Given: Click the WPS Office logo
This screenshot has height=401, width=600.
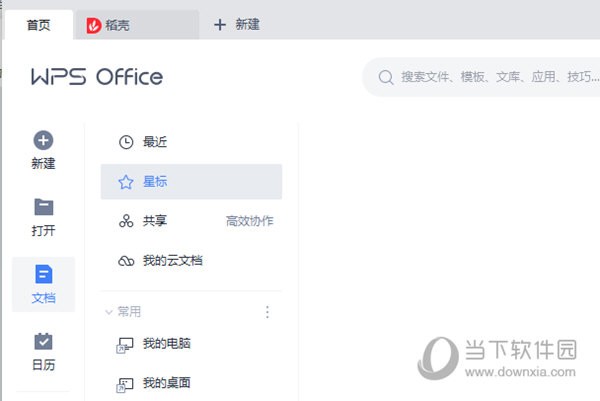Looking at the screenshot, I should [x=97, y=77].
